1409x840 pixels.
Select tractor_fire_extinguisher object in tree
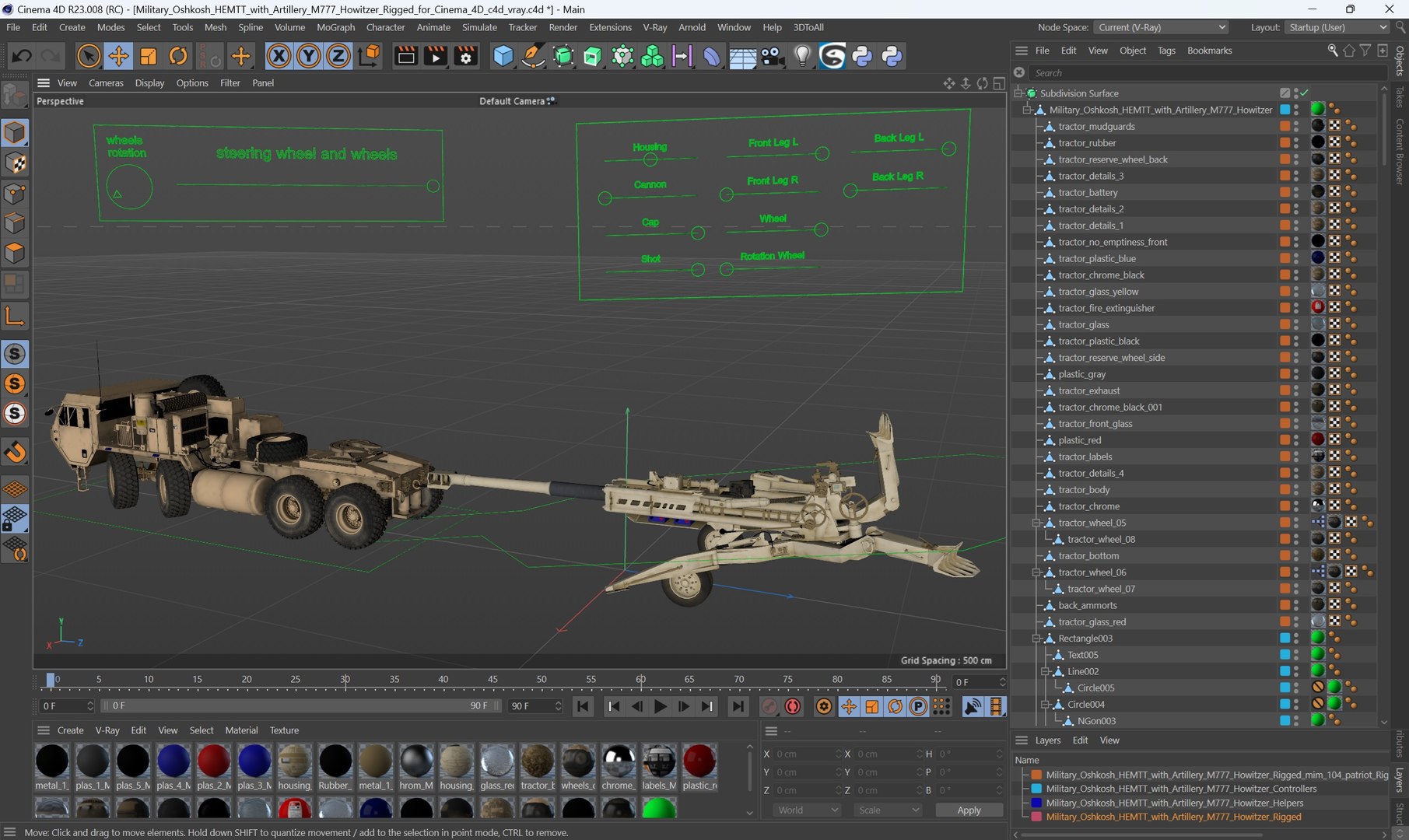click(x=1106, y=308)
